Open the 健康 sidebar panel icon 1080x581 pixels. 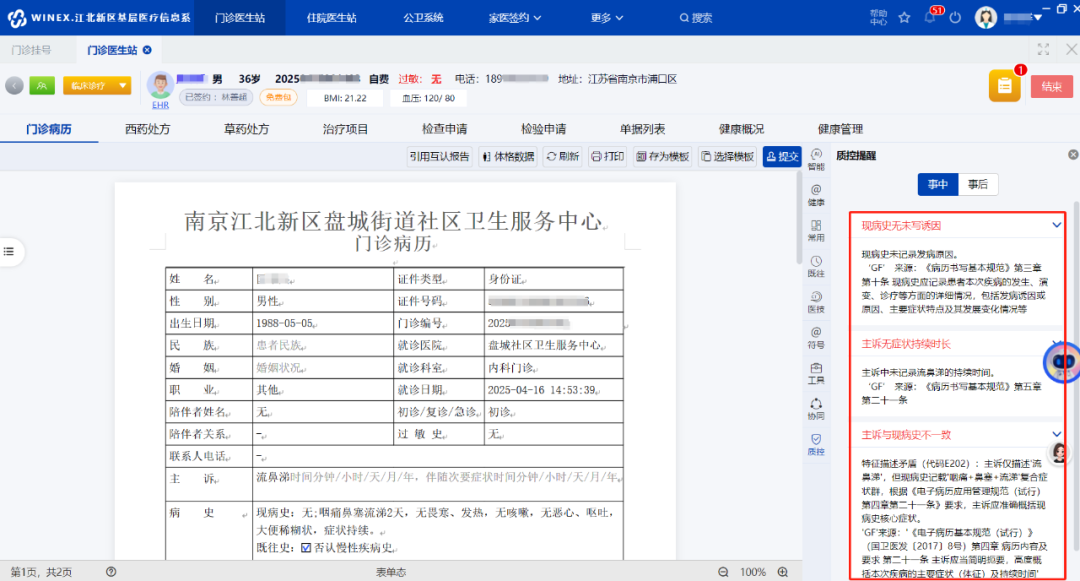[816, 195]
